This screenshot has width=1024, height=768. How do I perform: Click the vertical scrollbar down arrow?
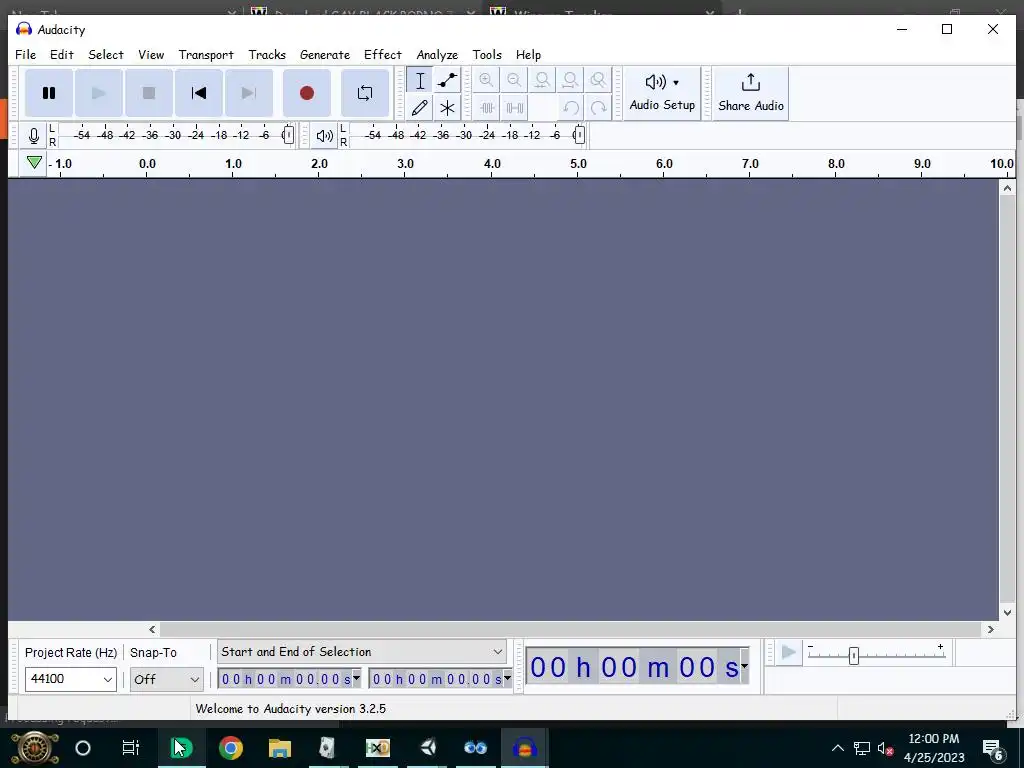point(1007,613)
